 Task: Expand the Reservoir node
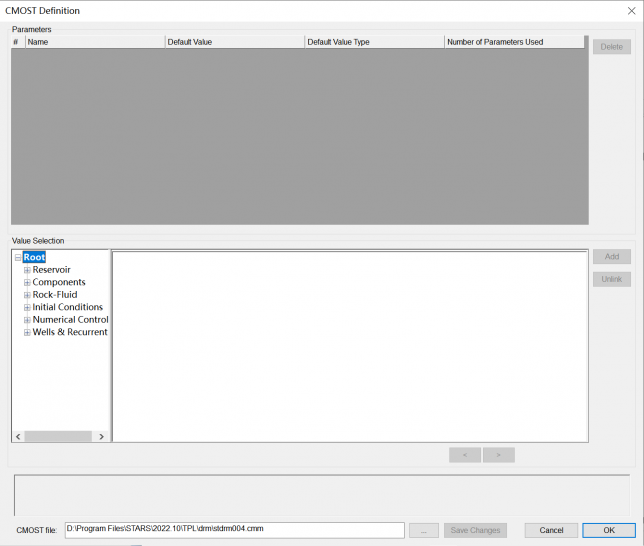tap(28, 270)
